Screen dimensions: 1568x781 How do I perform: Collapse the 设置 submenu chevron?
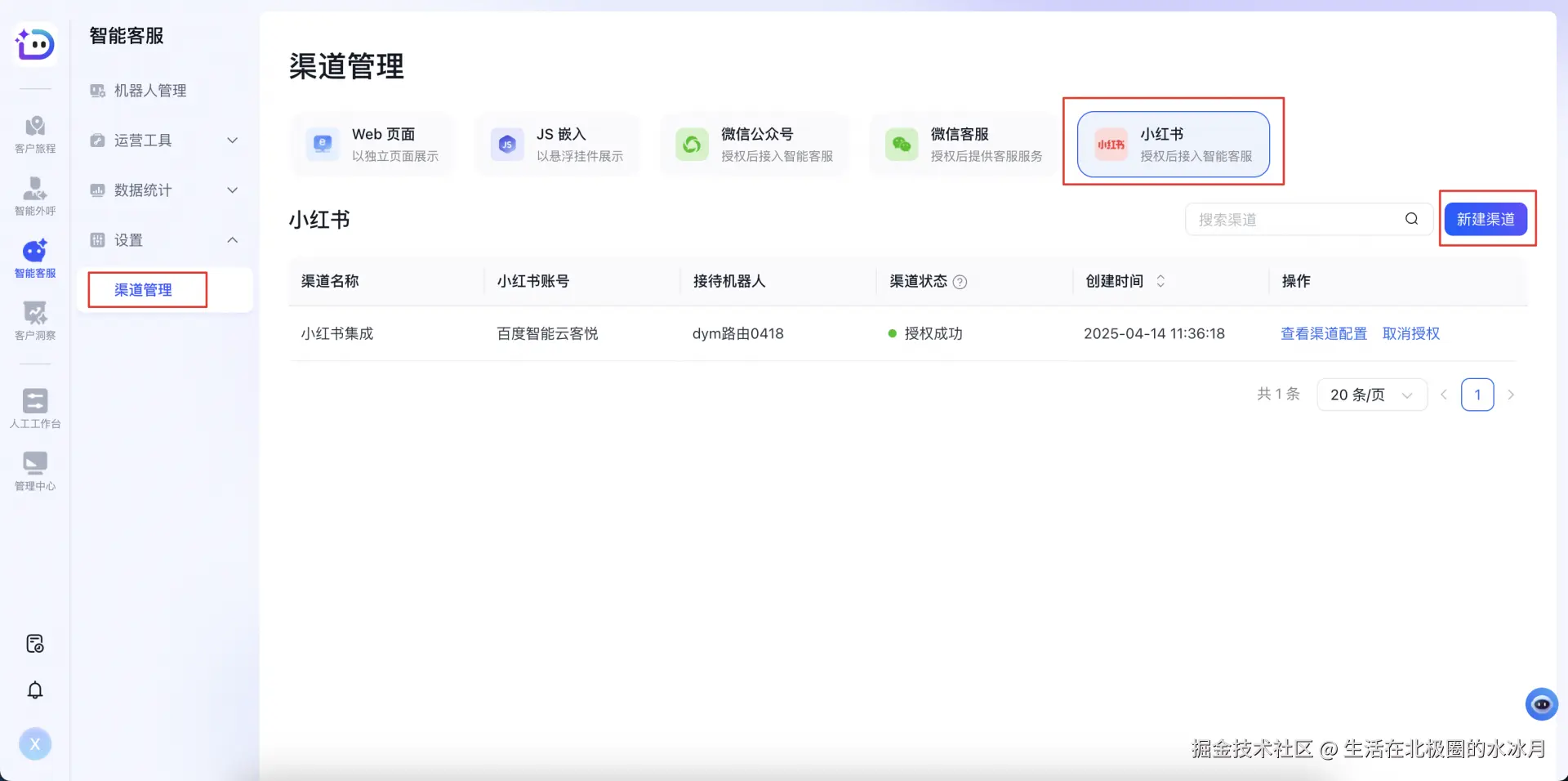click(233, 240)
